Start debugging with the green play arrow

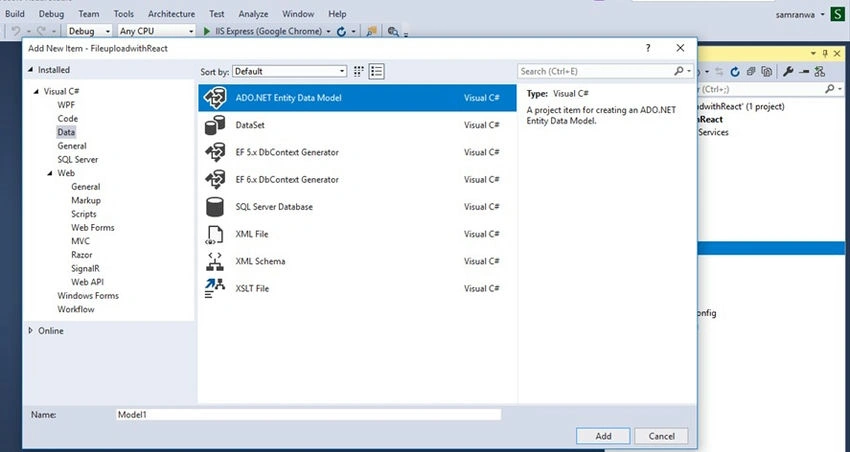(x=207, y=31)
